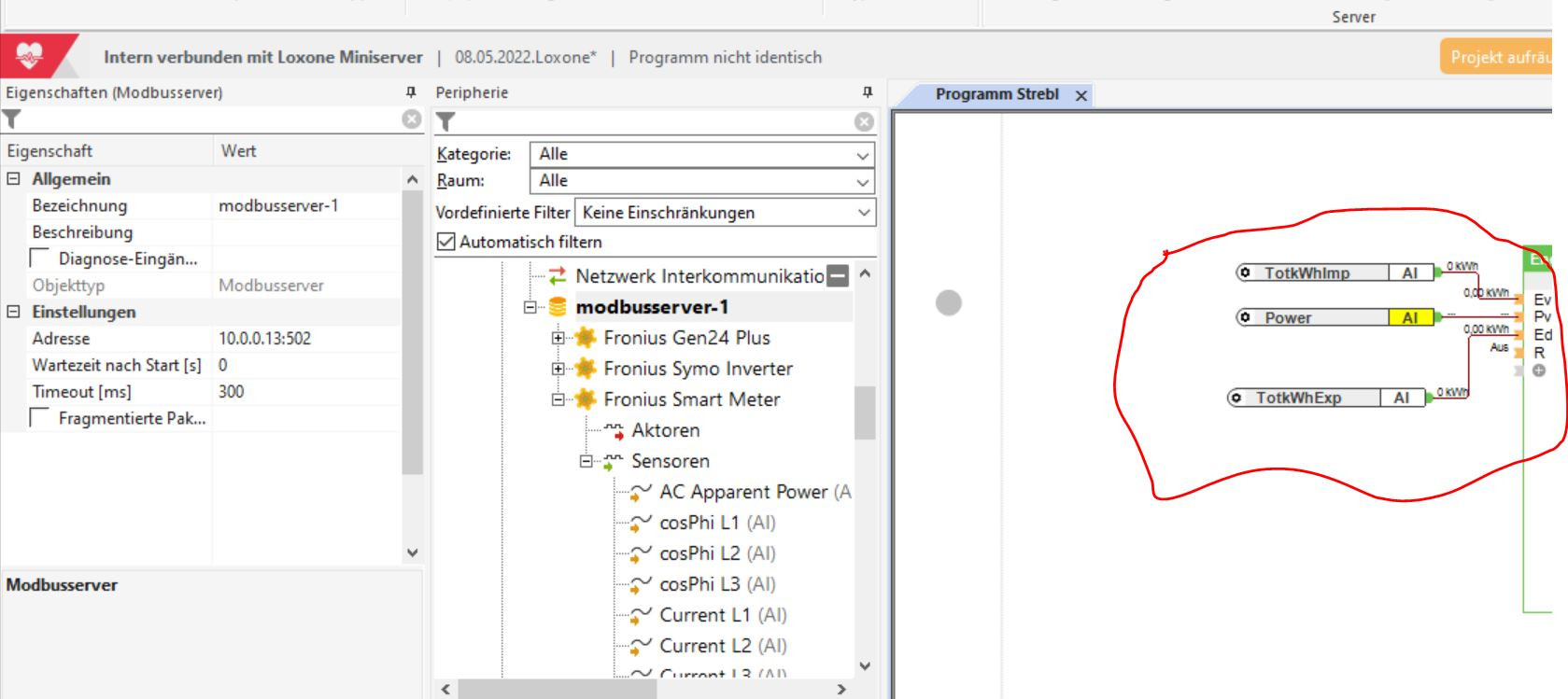Expand the Fronius Gen24 Plus node
The image size is (1568, 699).
click(558, 338)
